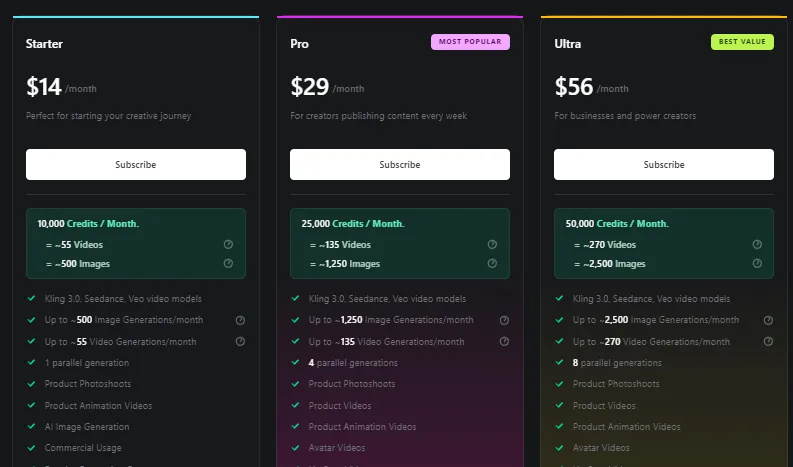Screen dimensions: 793x467
Task: Open help icon next to ~270 Videos
Action: pos(757,244)
